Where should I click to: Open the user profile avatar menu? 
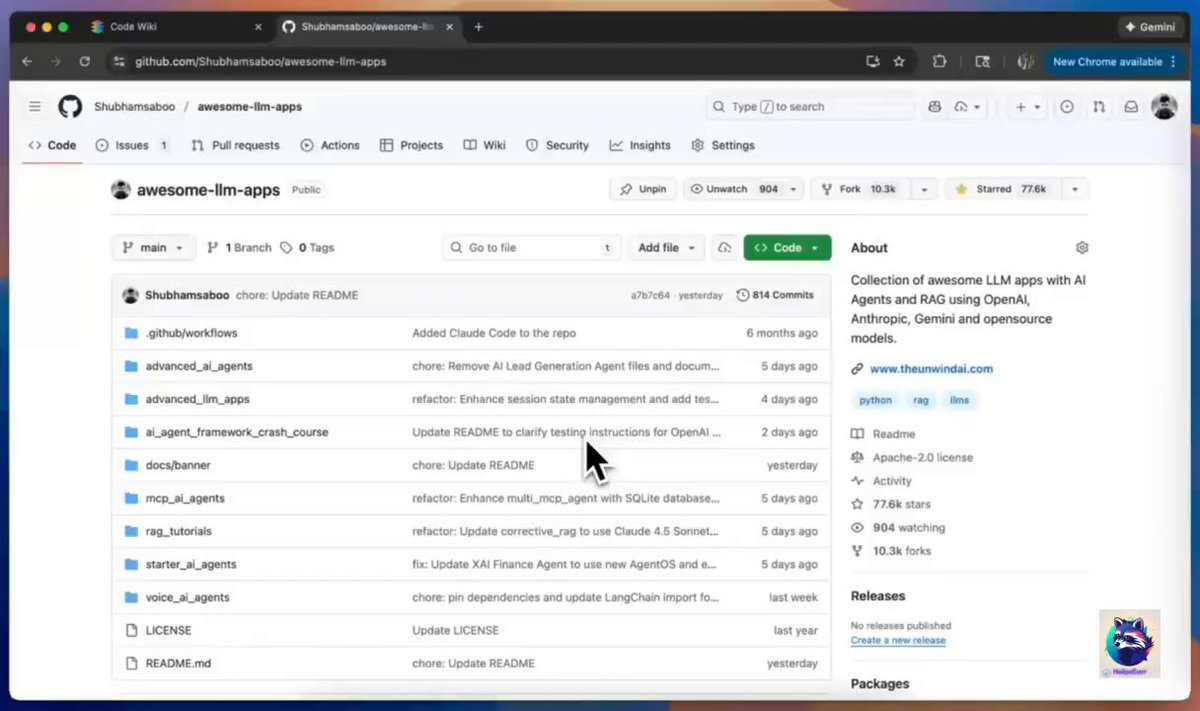1163,107
